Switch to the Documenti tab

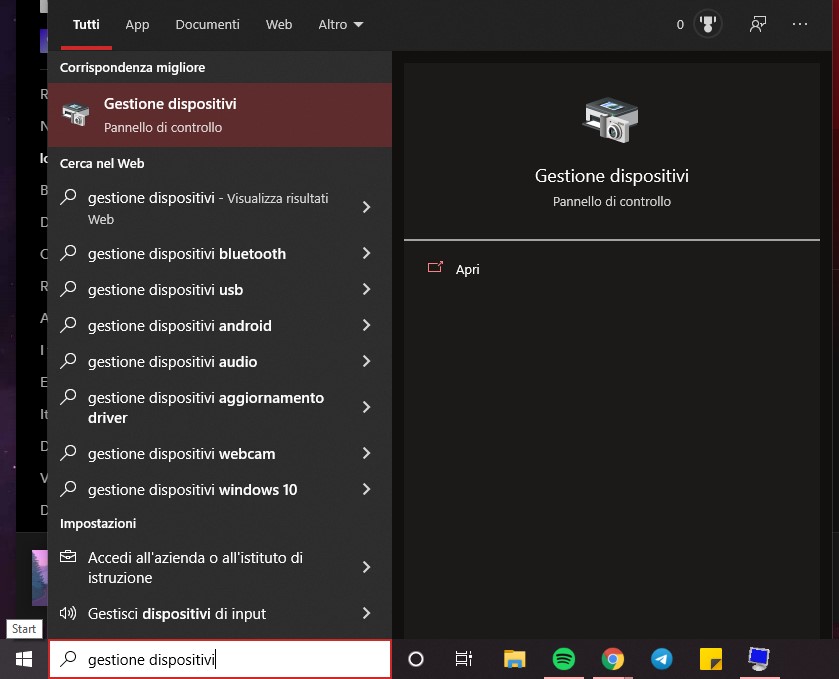207,25
